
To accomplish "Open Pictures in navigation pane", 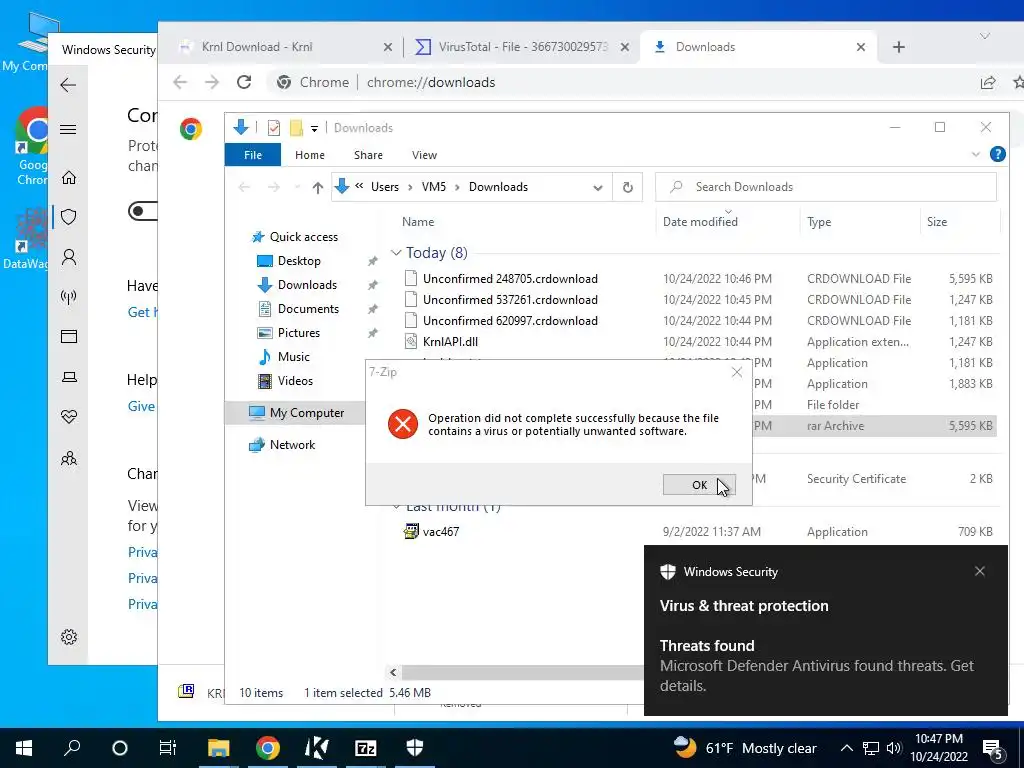I will [298, 332].
